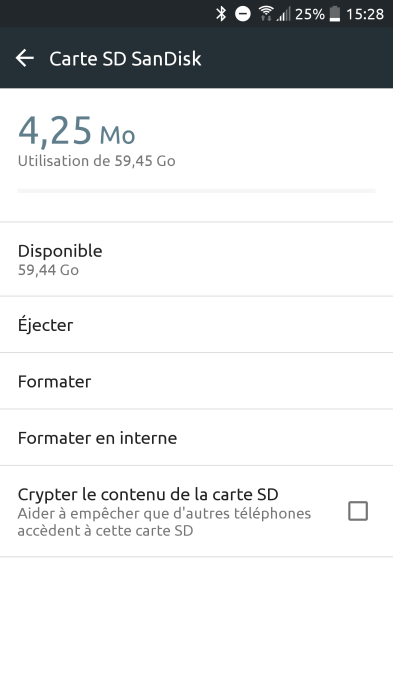The image size is (393, 698).
Task: Tap 'Crypter le contenu de la carte SD'
Action: point(148,494)
